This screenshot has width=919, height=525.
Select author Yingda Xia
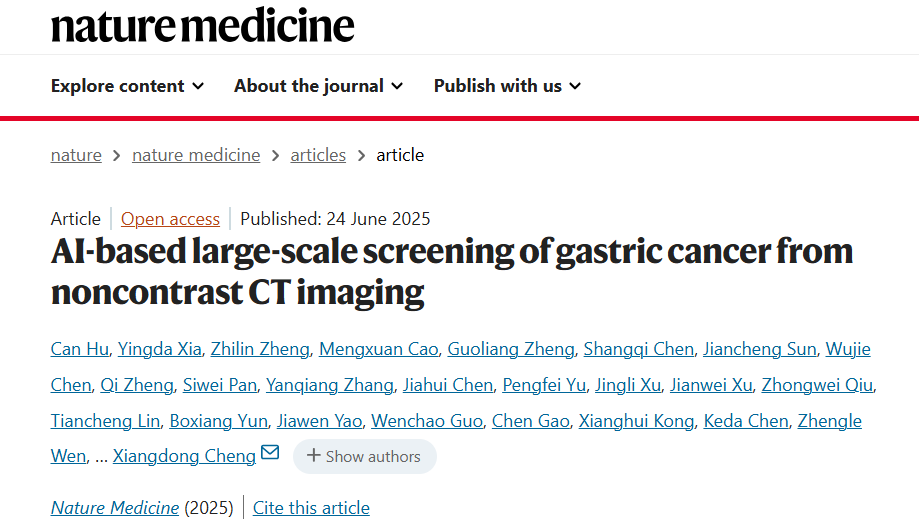(x=160, y=349)
